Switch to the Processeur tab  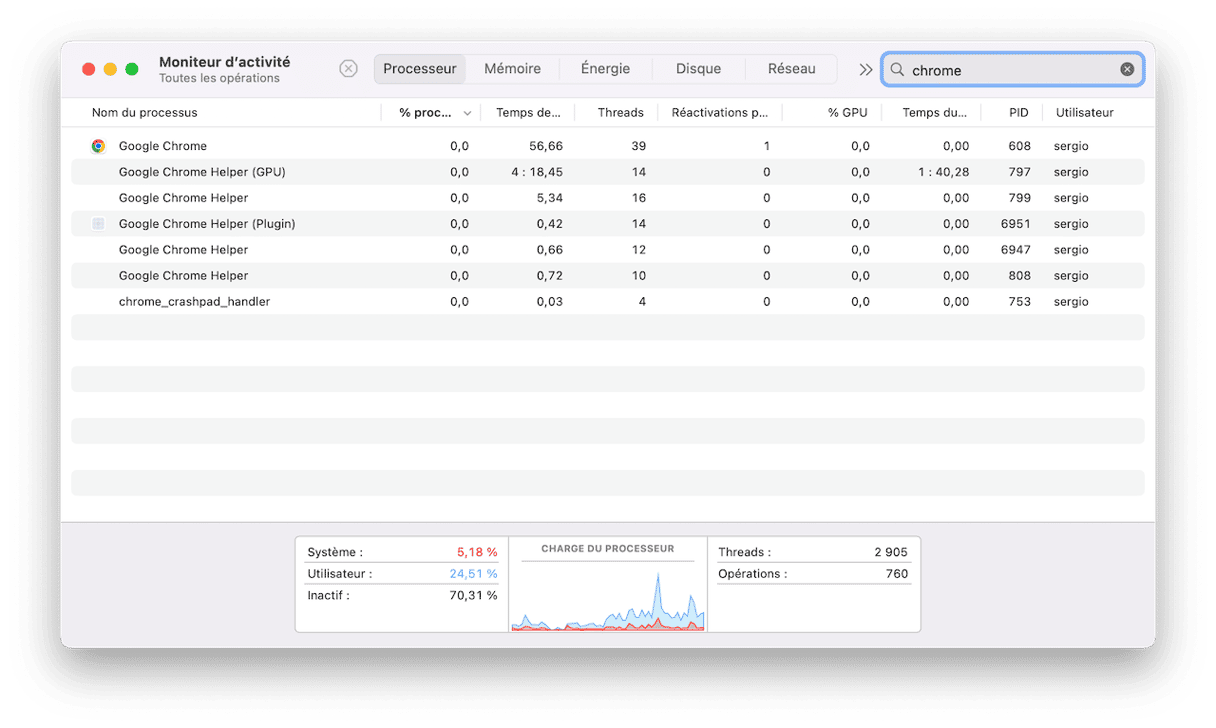420,69
